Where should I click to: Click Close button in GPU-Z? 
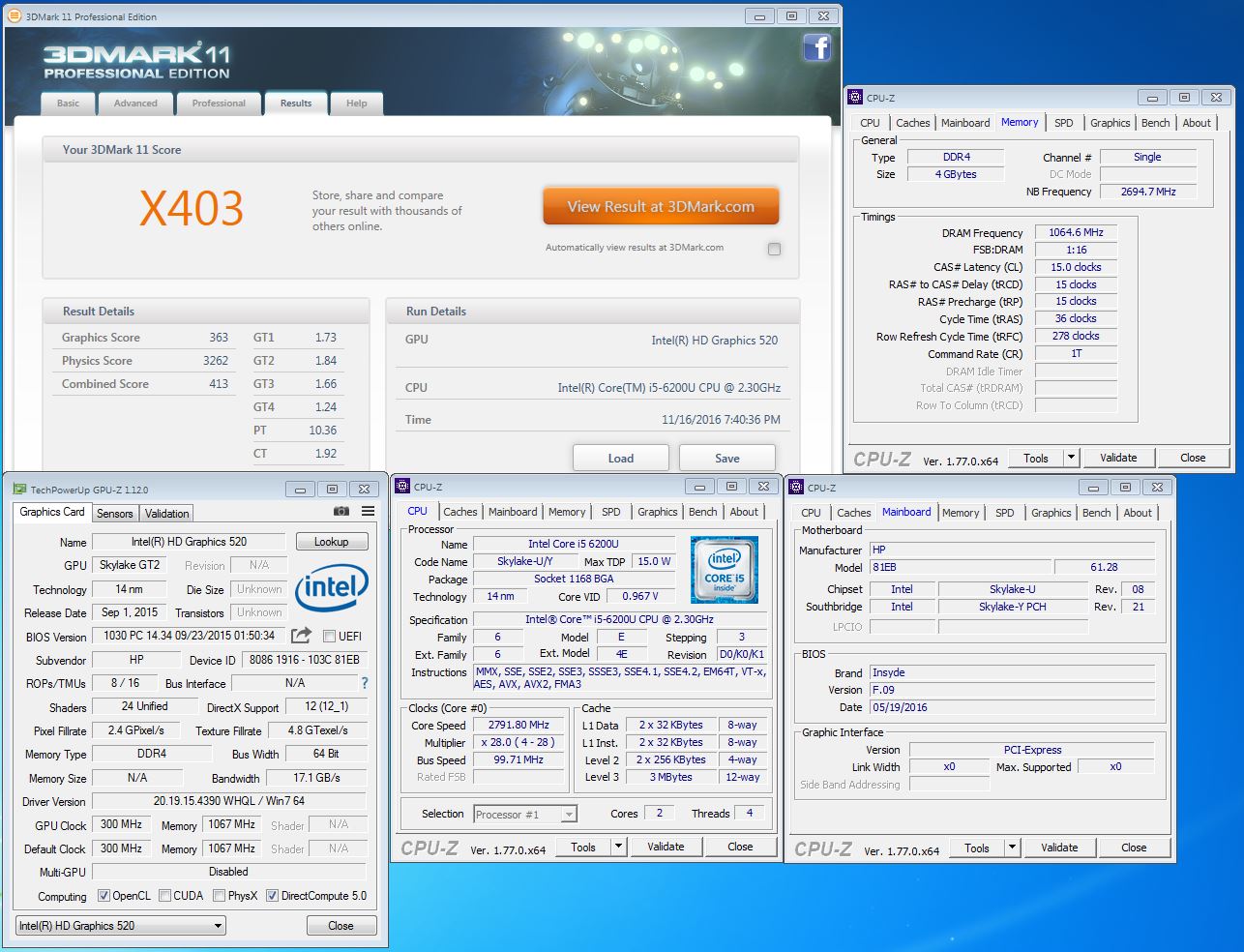click(341, 926)
